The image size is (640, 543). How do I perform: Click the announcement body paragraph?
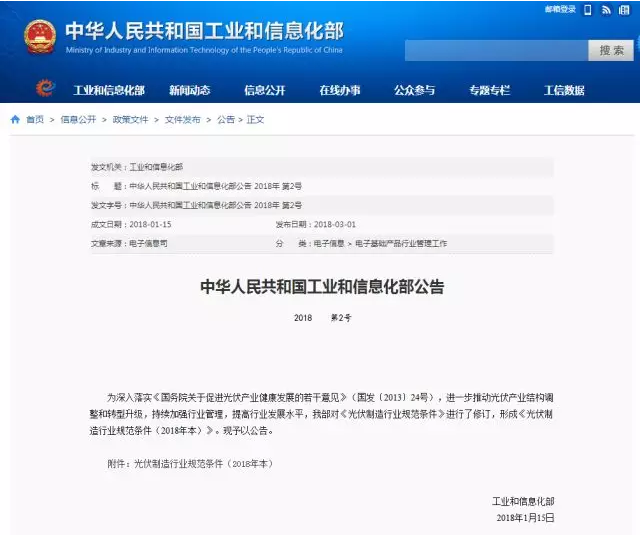322,414
